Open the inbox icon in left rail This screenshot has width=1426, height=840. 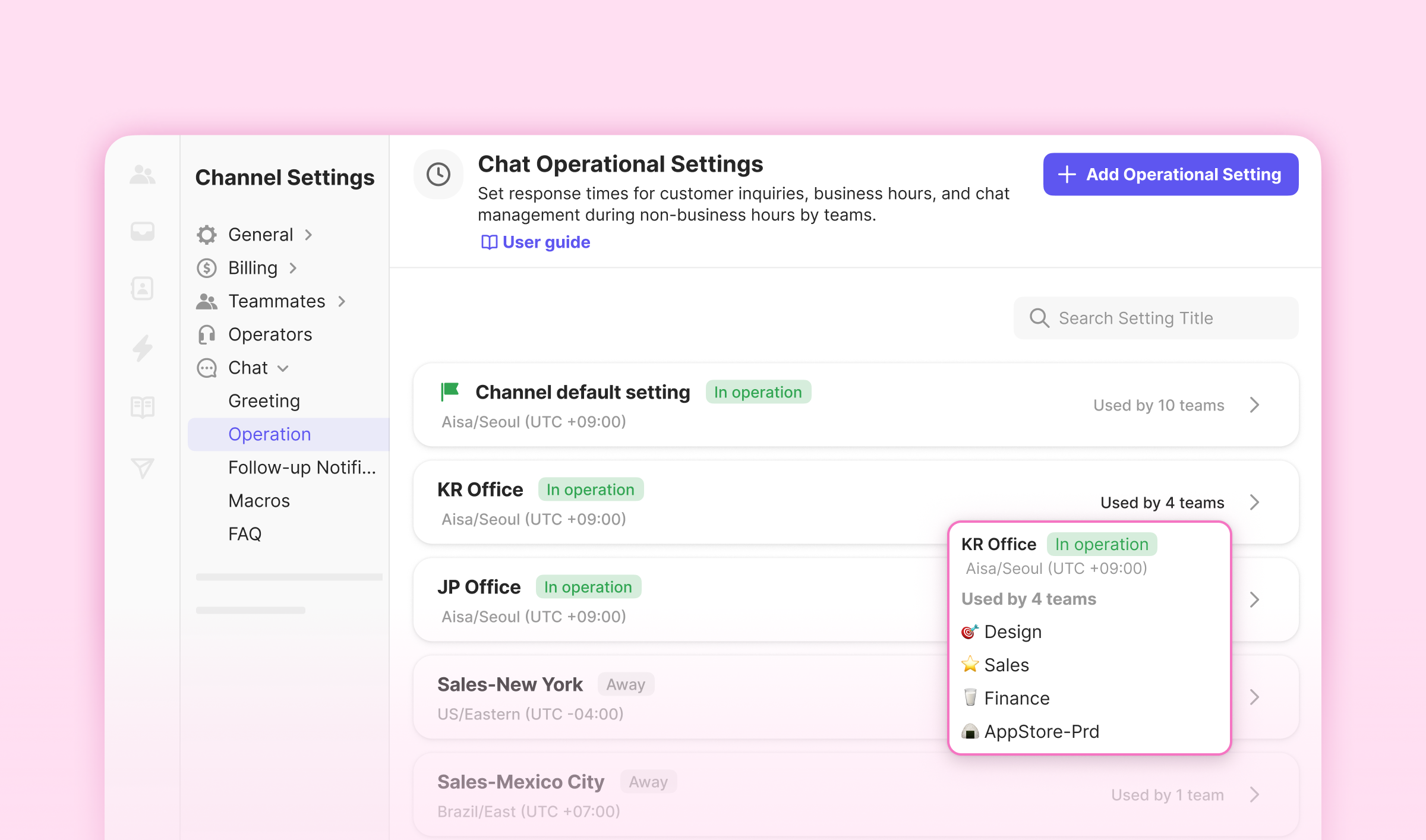tap(143, 231)
